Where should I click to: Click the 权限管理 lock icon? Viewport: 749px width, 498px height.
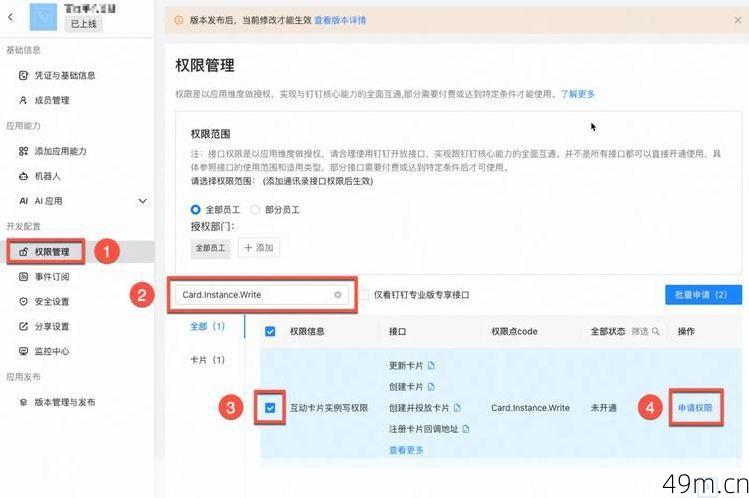[x=23, y=252]
